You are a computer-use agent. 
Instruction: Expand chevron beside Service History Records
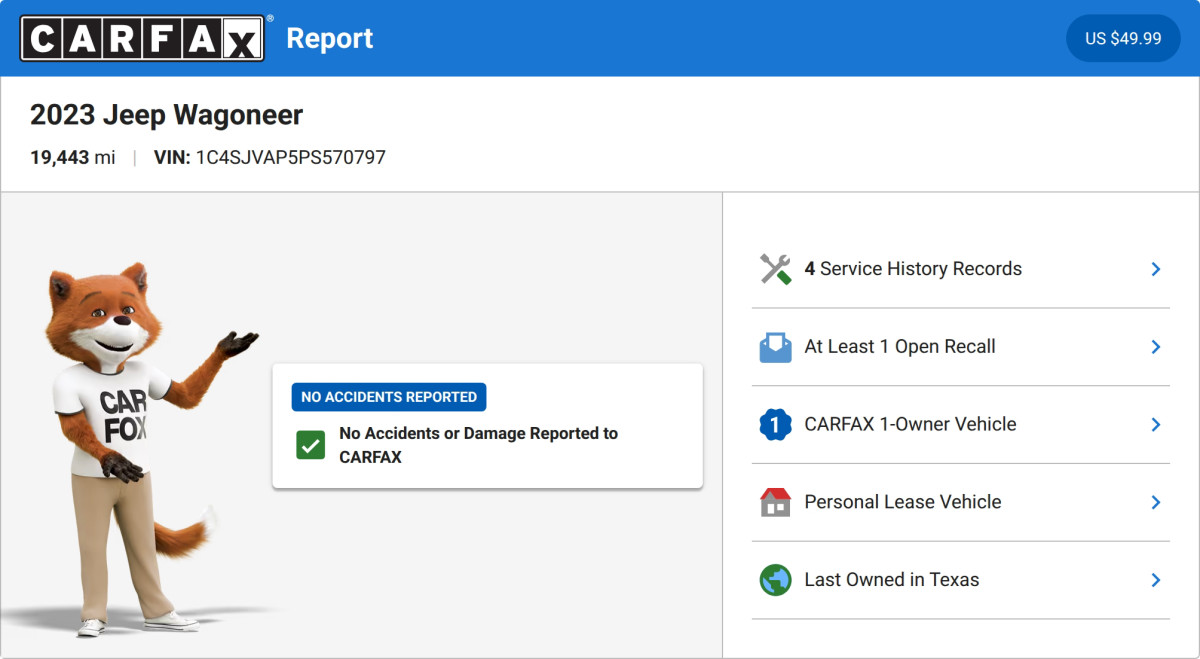click(x=1156, y=269)
